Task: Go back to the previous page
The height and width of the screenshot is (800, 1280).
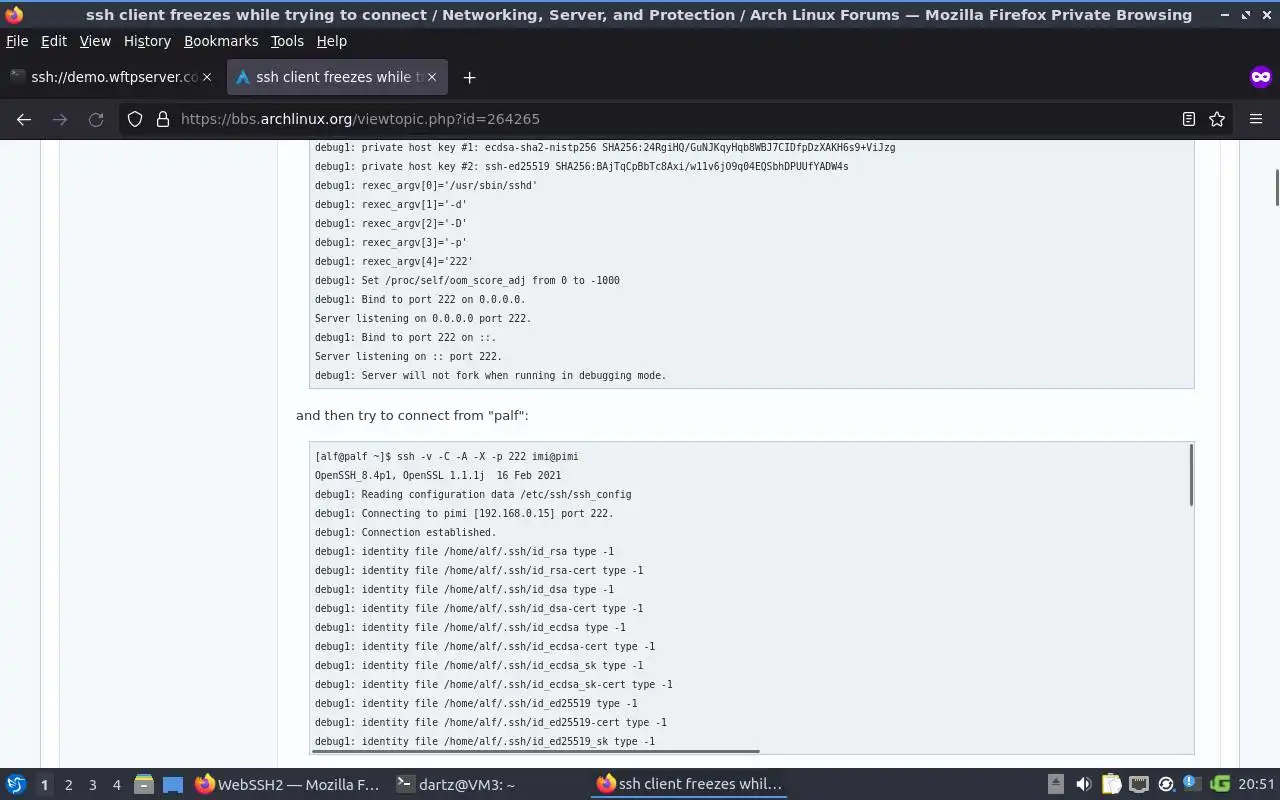Action: click(24, 119)
